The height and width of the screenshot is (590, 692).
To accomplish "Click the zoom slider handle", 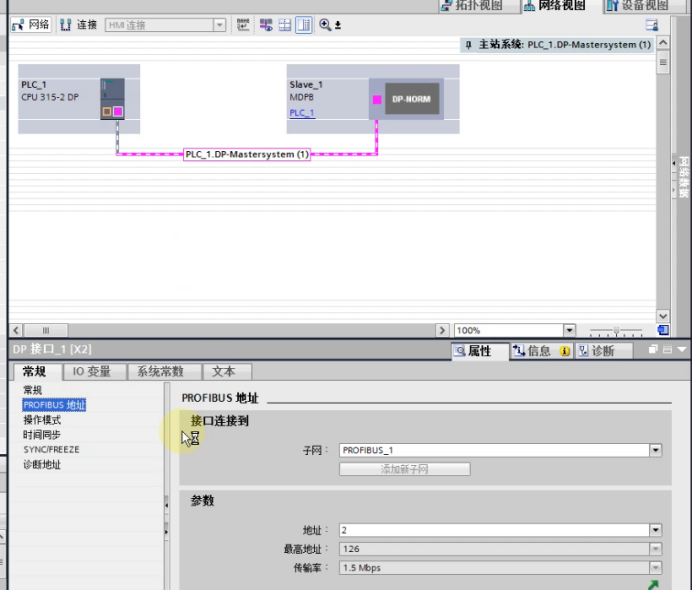I will [x=617, y=330].
